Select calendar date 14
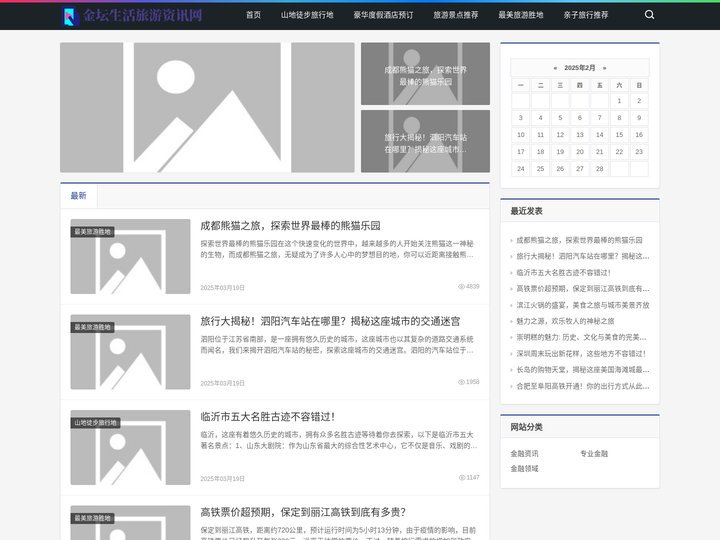The height and width of the screenshot is (540, 720). click(x=599, y=135)
